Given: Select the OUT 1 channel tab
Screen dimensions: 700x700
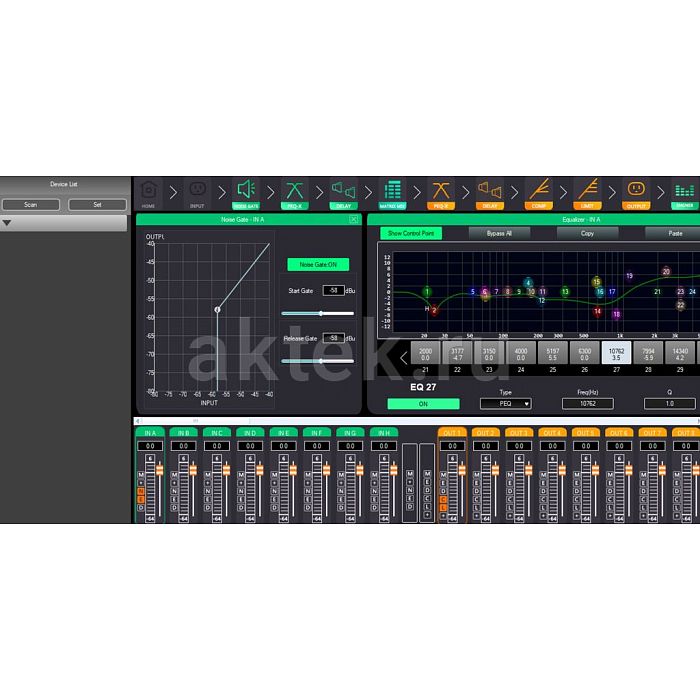Looking at the screenshot, I should 452,433.
